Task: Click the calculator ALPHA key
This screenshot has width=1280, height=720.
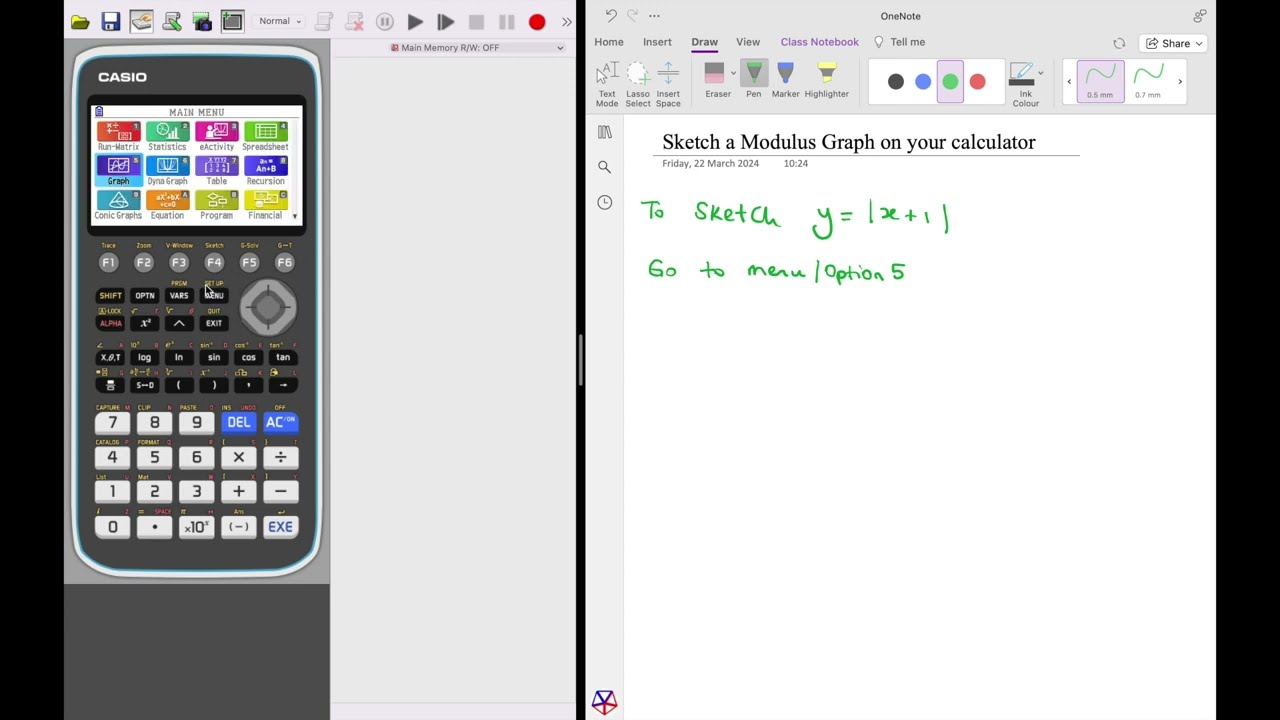Action: [x=110, y=323]
